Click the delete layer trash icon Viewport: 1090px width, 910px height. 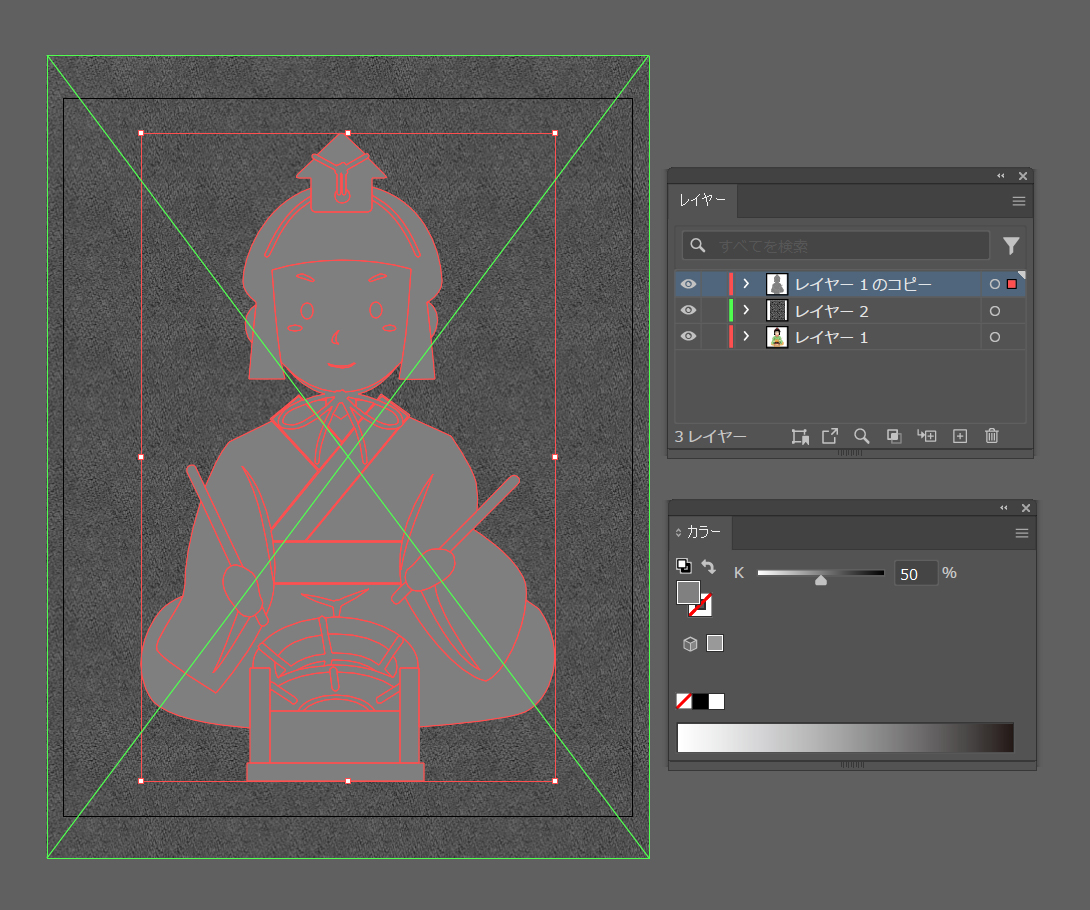(991, 436)
